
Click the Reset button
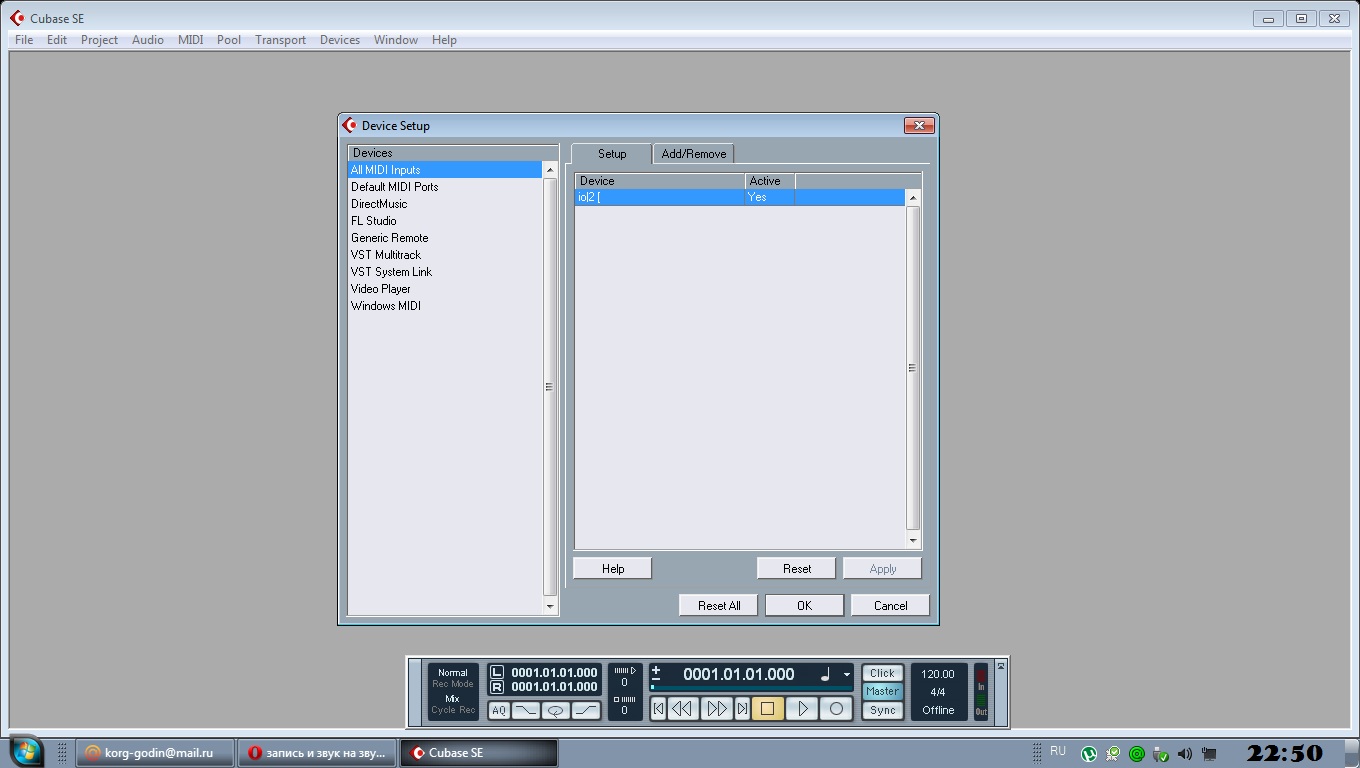797,568
